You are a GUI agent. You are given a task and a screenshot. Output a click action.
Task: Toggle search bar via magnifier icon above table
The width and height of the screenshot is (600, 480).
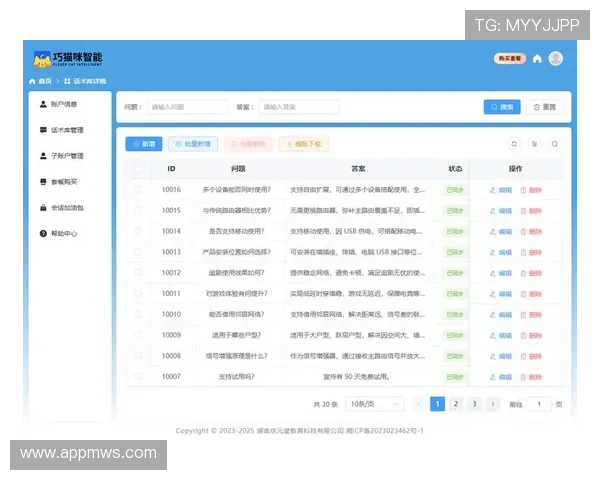point(554,144)
